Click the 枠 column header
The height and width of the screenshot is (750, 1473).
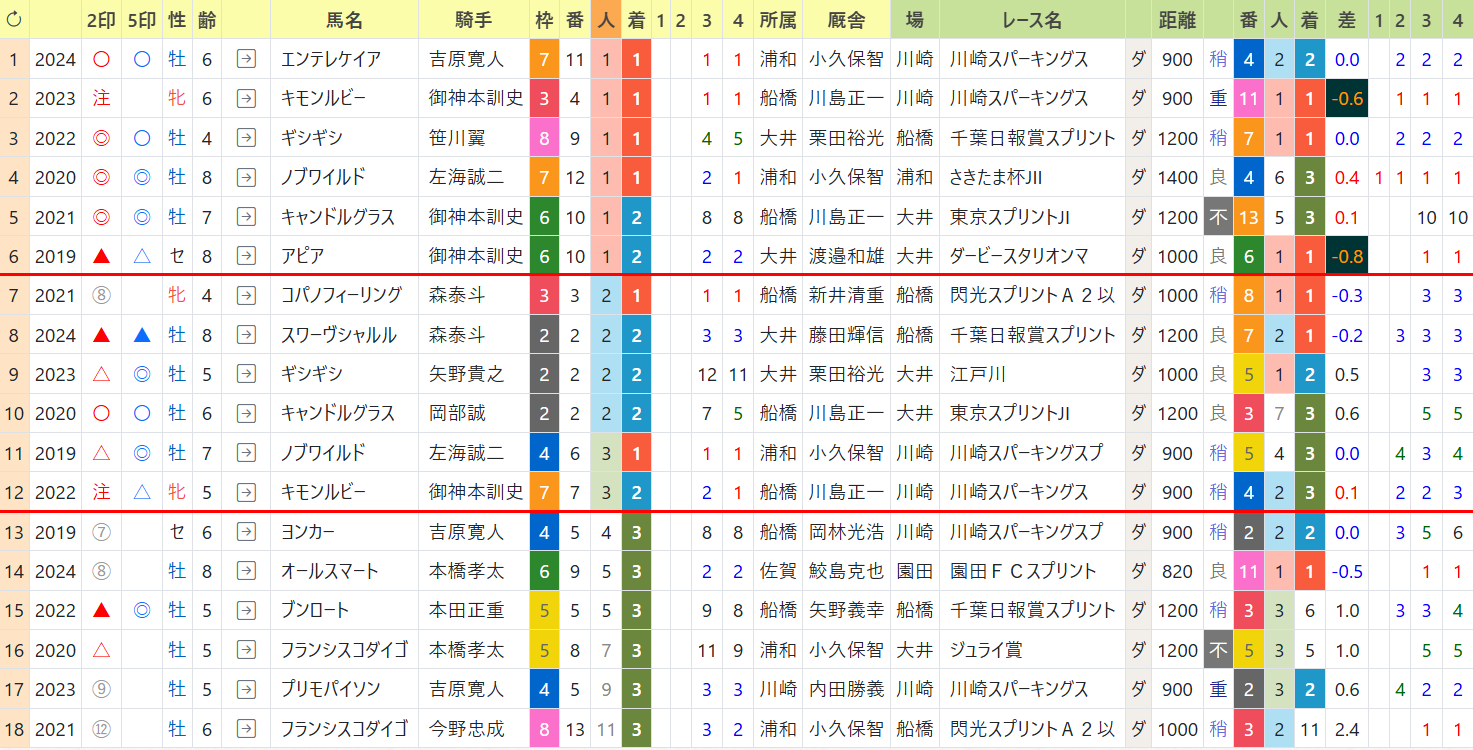[544, 19]
